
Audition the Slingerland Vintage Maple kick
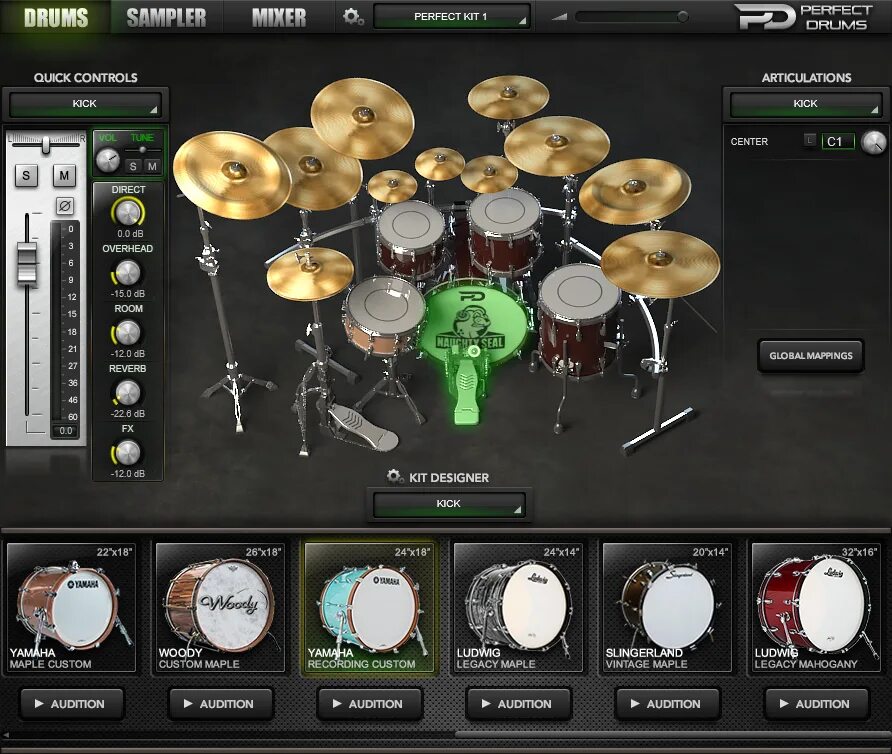pyautogui.click(x=668, y=704)
